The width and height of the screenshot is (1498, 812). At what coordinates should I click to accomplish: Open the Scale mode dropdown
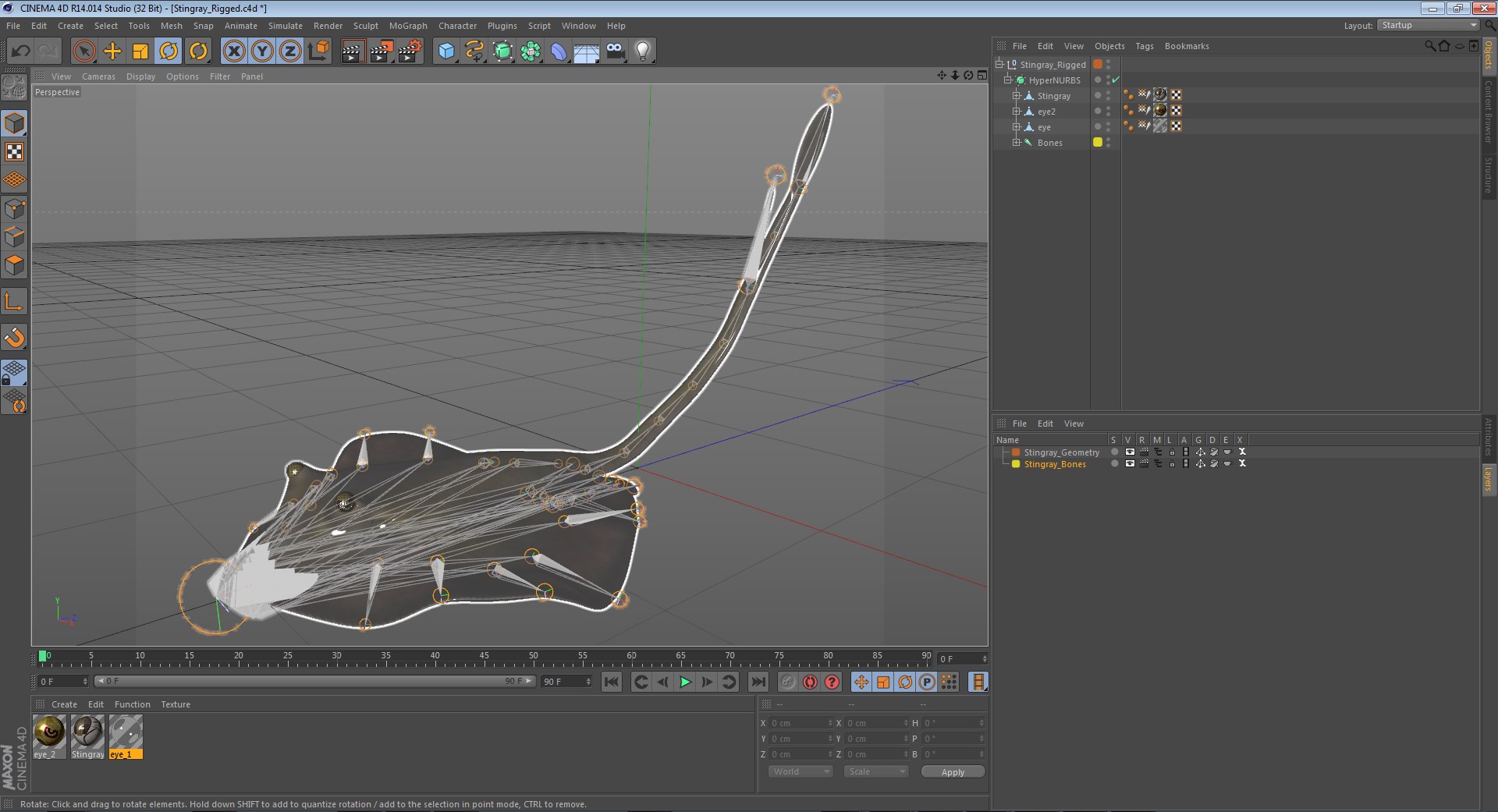876,771
